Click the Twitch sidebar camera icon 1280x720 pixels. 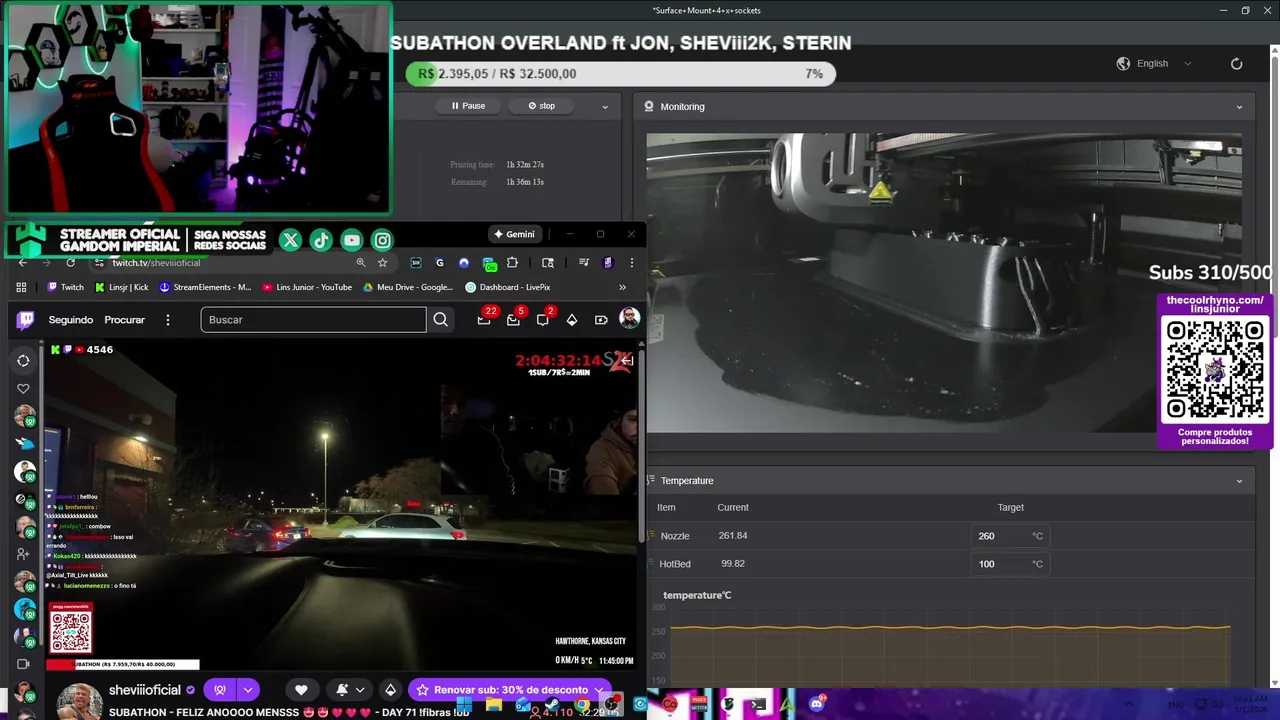click(23, 664)
